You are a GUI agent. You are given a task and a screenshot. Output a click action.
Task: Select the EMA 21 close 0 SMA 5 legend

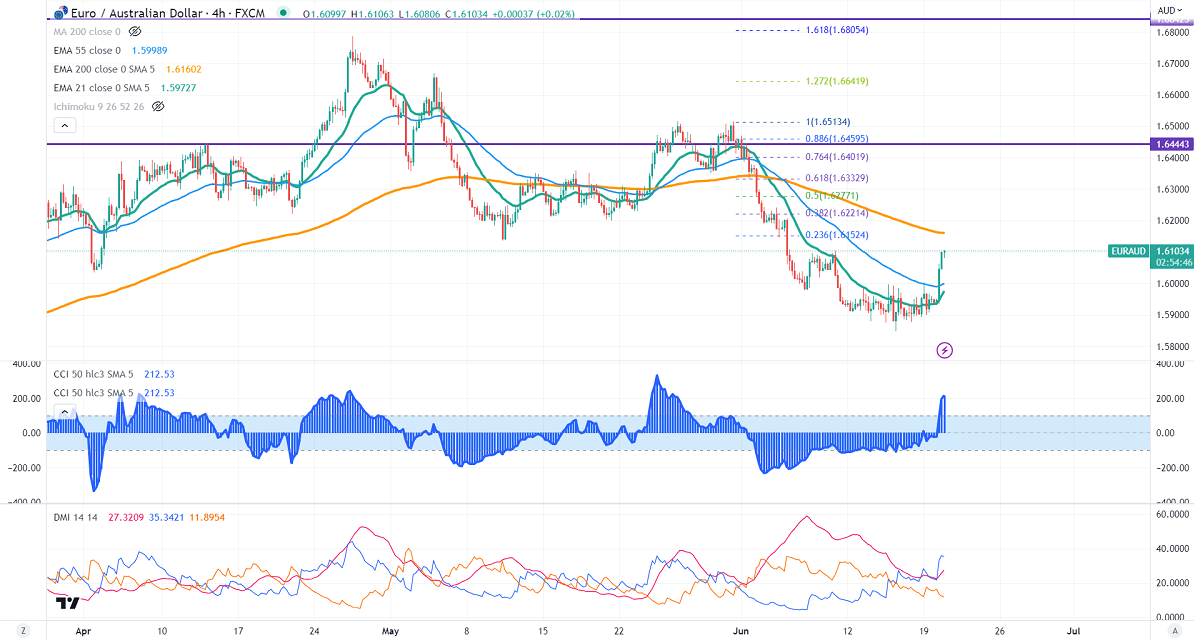pos(101,88)
